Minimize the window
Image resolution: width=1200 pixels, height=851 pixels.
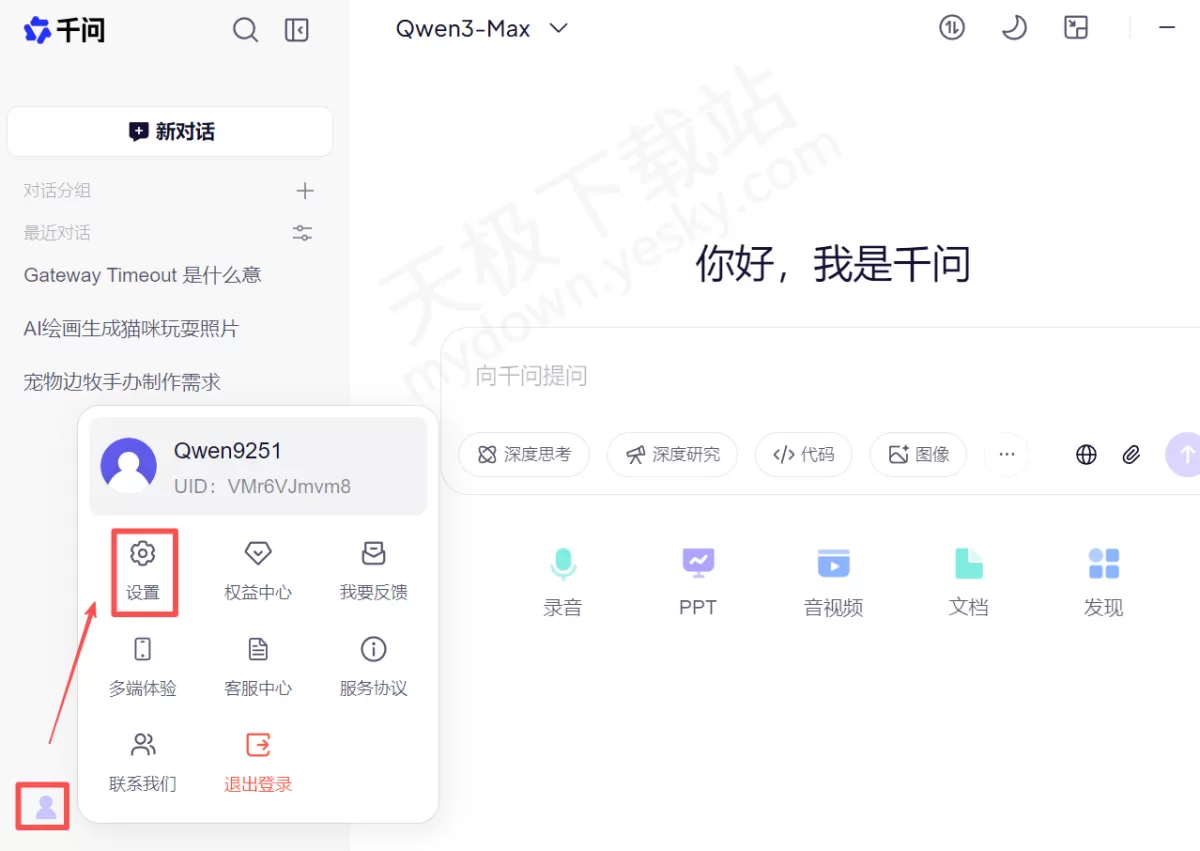[1167, 28]
